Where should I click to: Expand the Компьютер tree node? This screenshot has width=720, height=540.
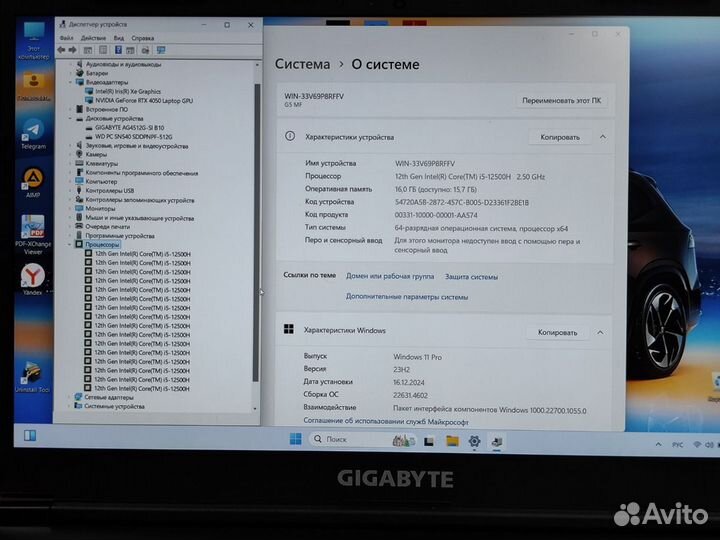coord(71,181)
